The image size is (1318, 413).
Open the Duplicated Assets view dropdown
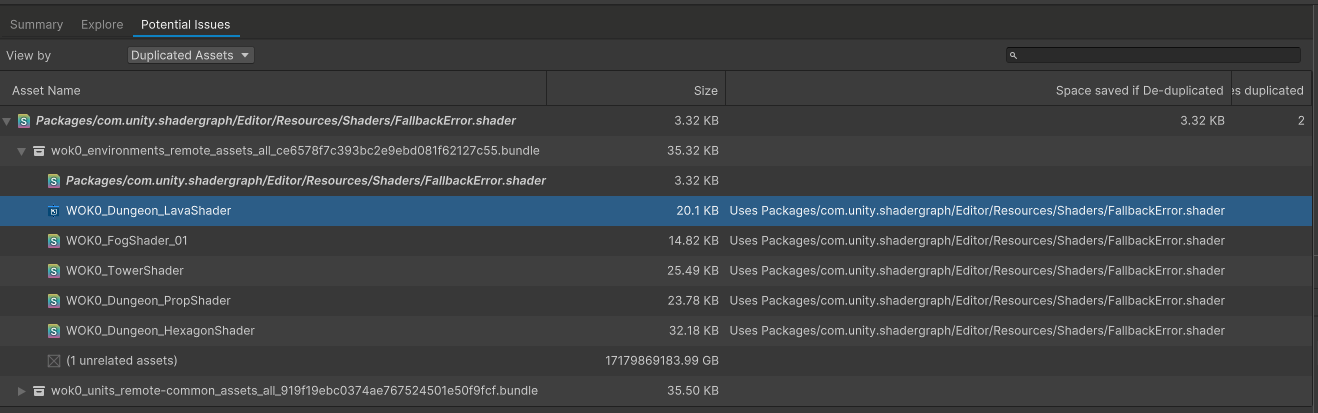[191, 55]
